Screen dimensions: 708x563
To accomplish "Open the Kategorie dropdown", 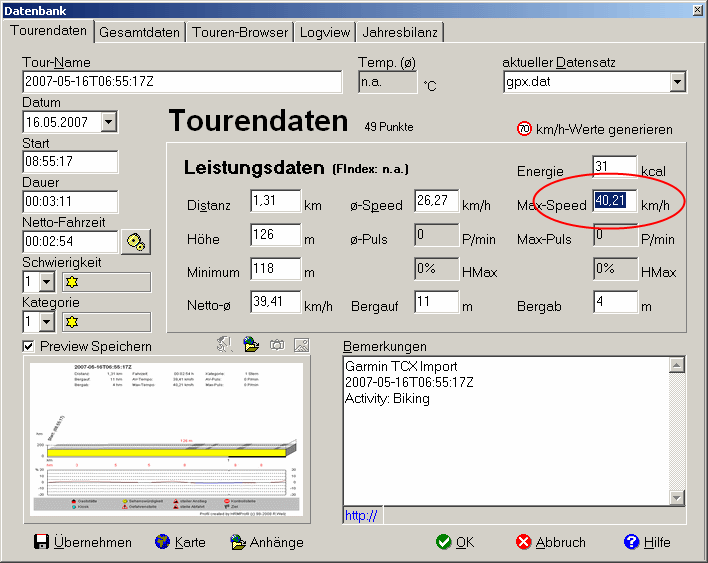I will [46, 321].
